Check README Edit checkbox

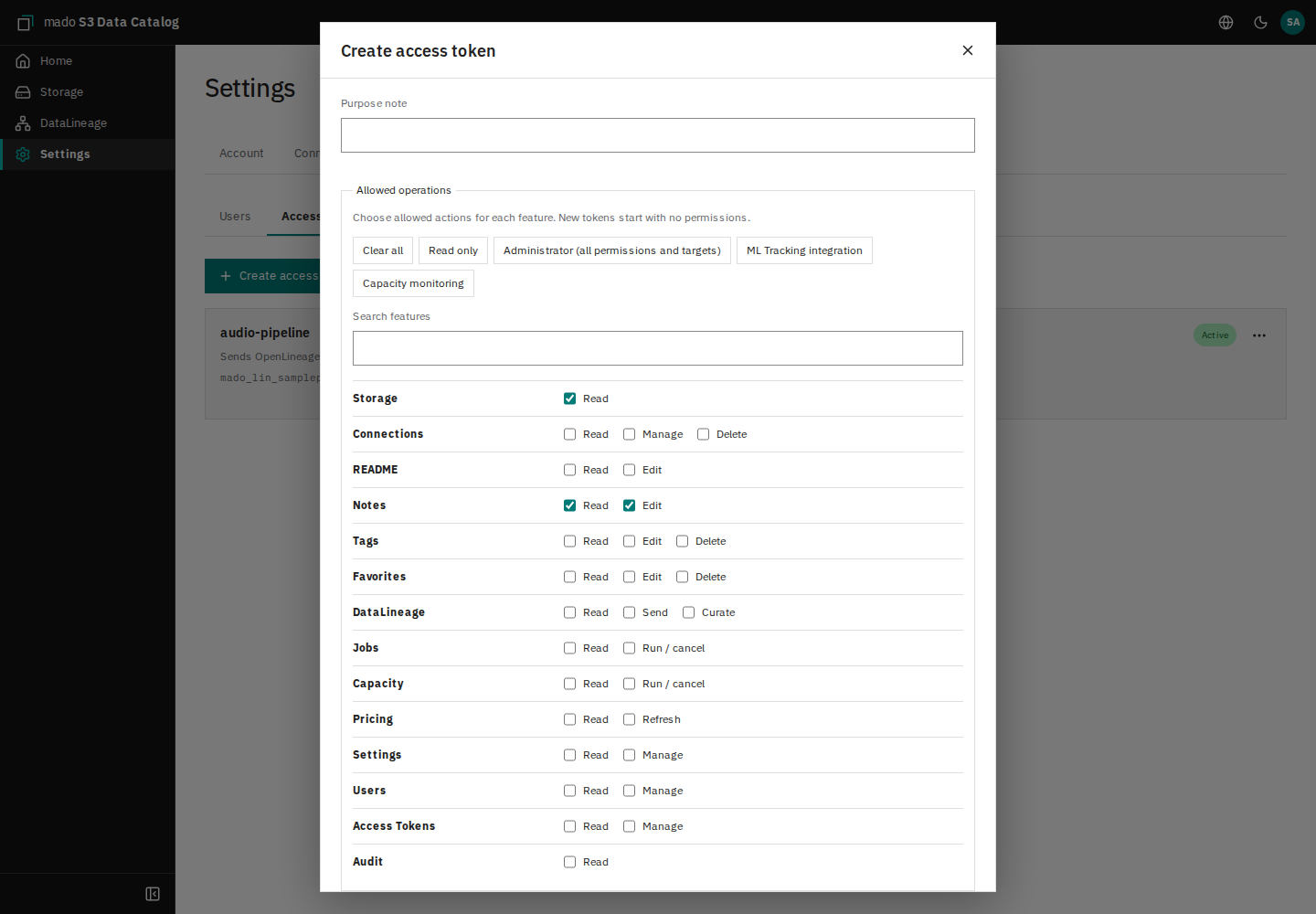pos(629,470)
